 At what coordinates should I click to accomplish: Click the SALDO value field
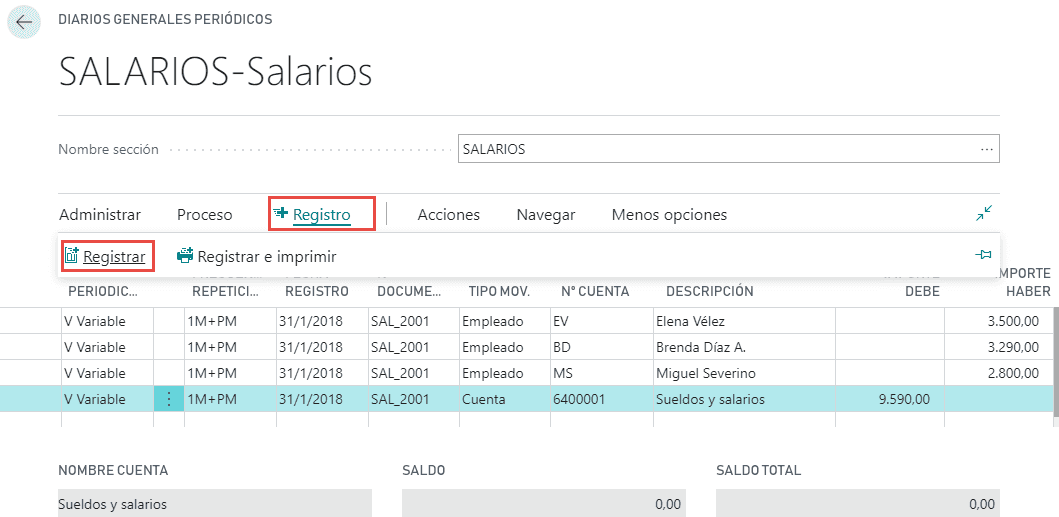(544, 503)
